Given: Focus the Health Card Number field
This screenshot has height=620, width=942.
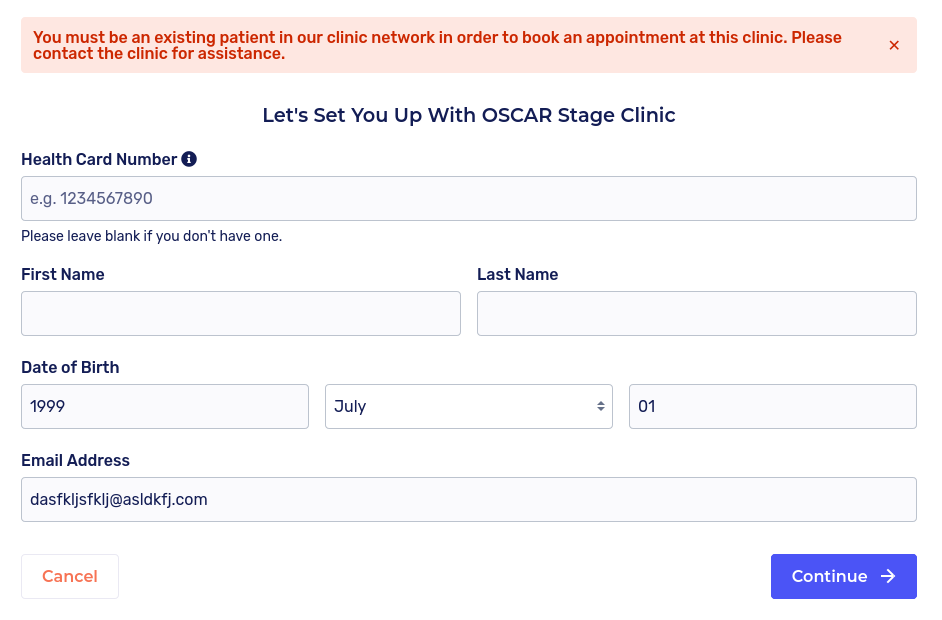Looking at the screenshot, I should pos(468,199).
